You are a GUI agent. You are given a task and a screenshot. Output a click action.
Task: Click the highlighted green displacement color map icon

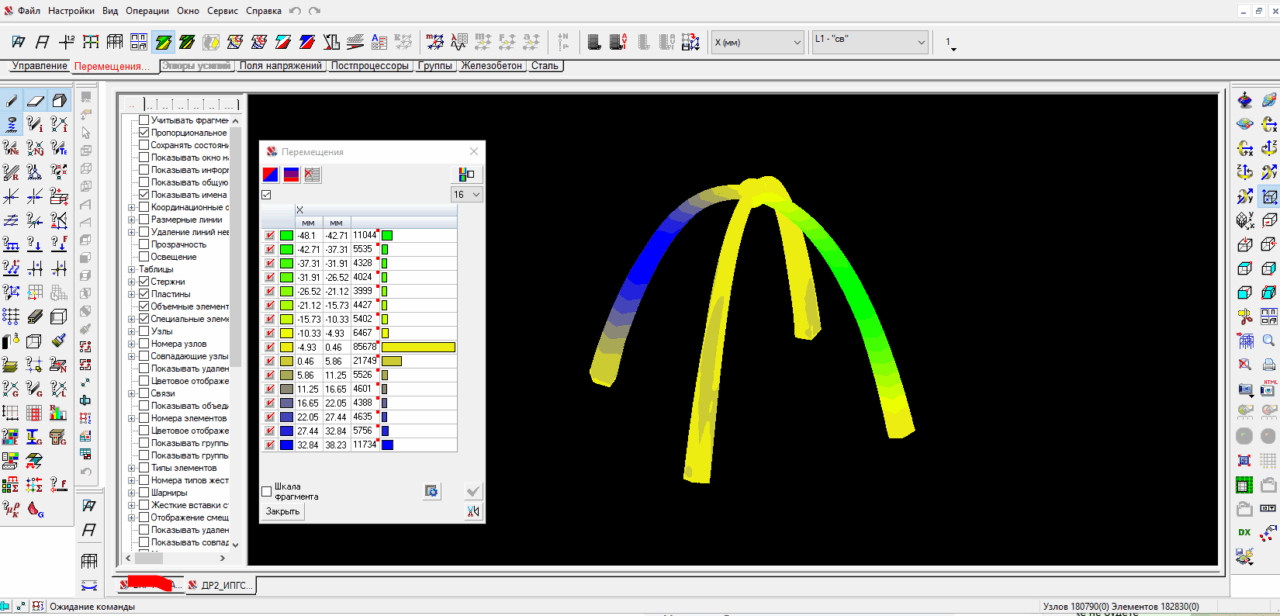coord(163,42)
